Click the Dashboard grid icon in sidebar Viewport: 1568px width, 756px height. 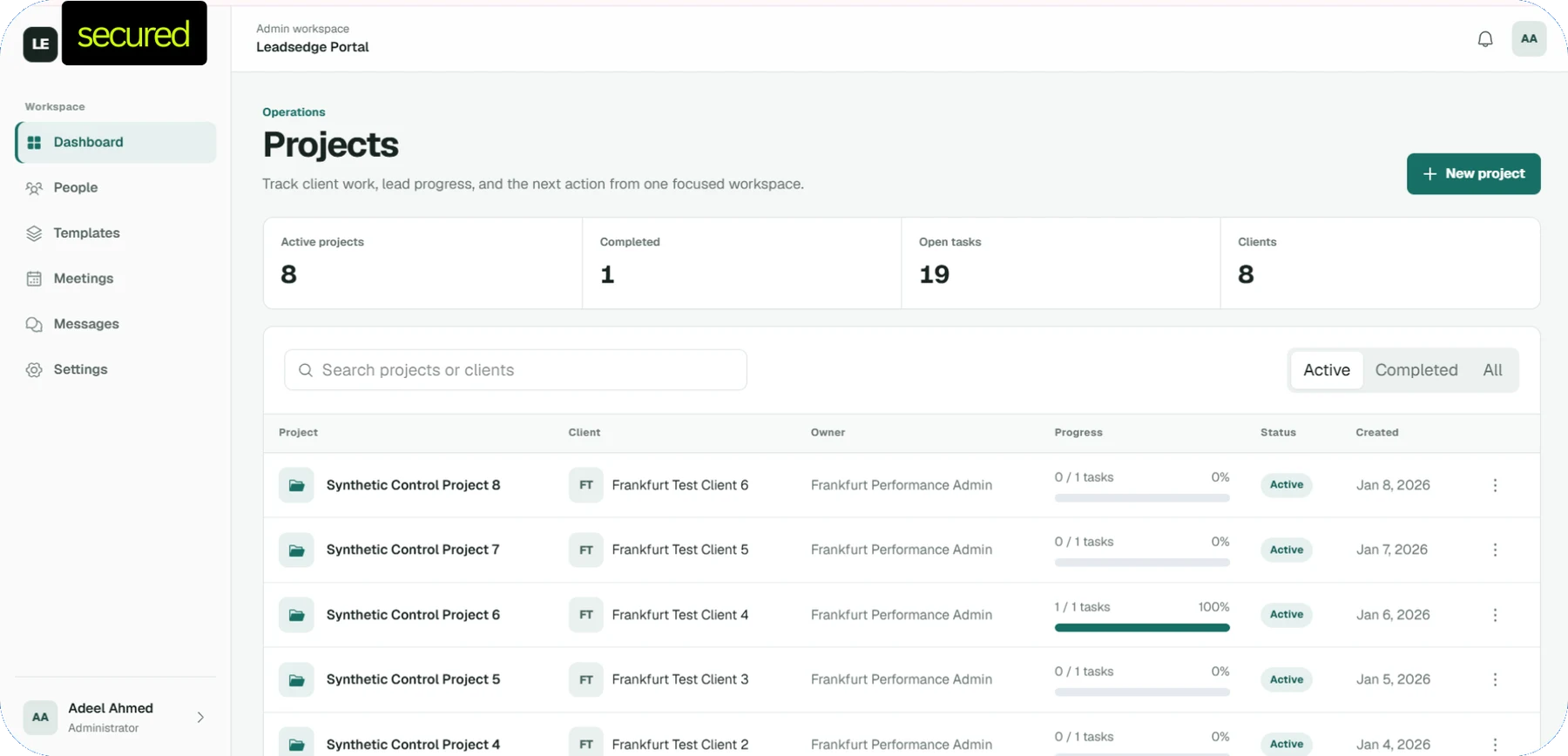34,142
